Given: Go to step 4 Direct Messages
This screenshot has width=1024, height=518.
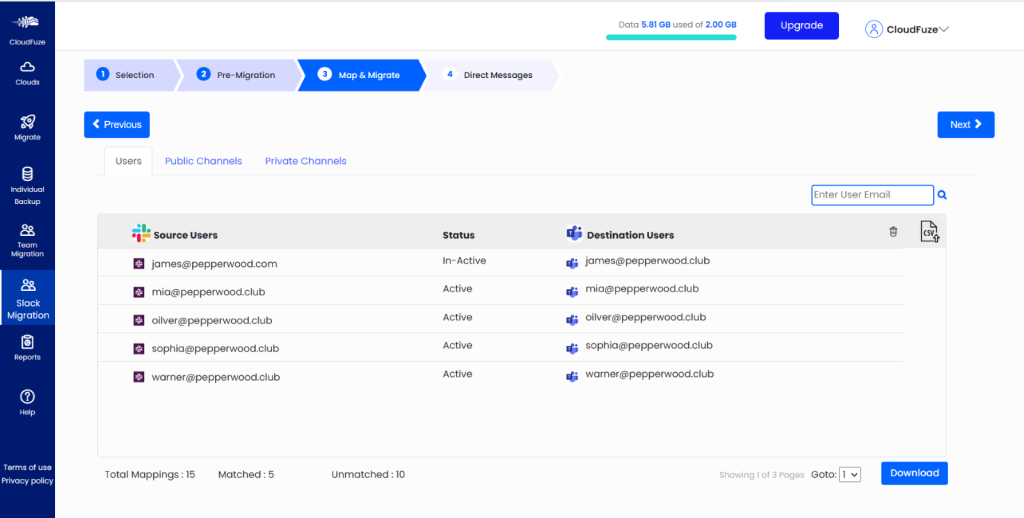Looking at the screenshot, I should point(490,75).
